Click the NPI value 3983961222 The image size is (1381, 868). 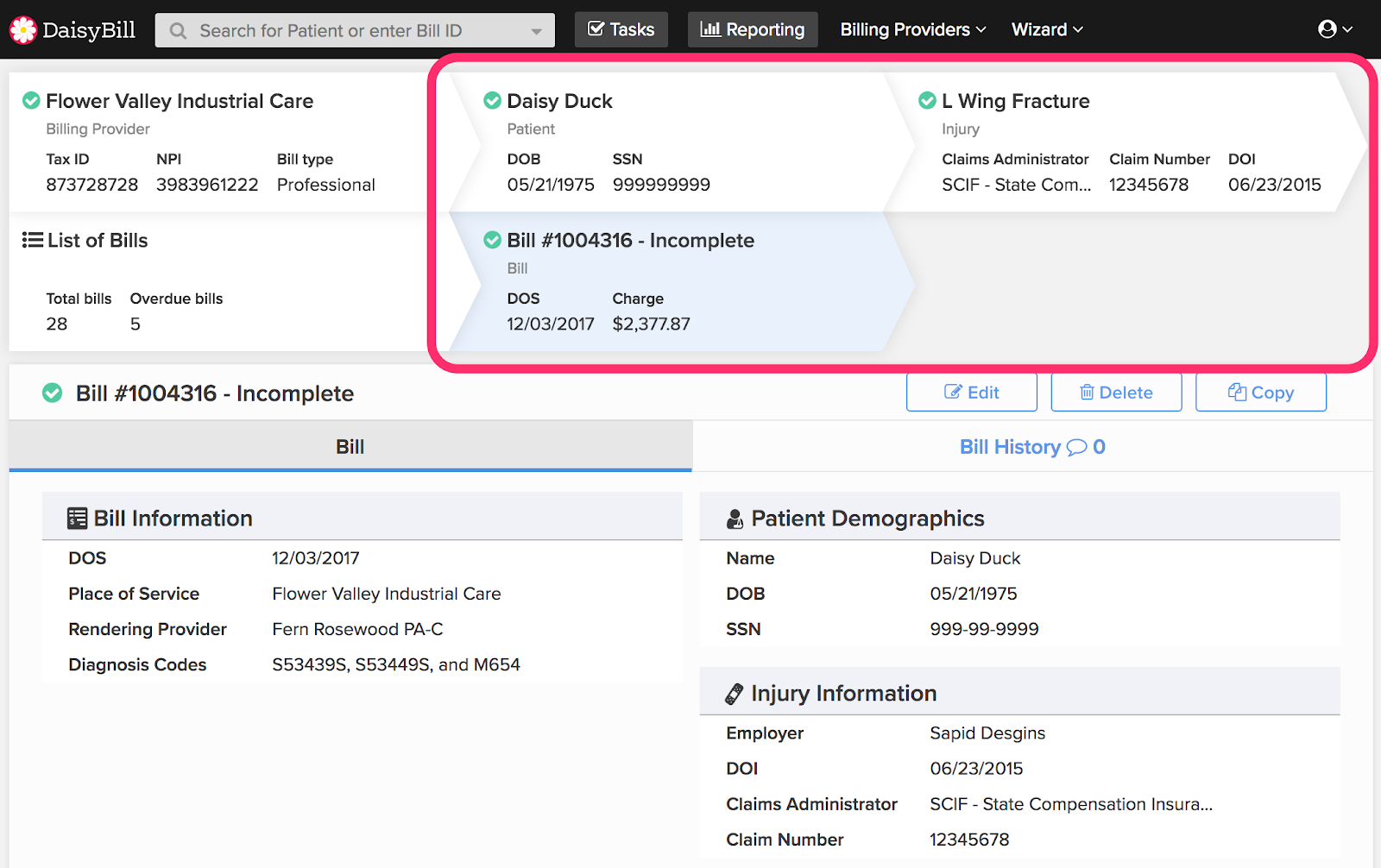[x=207, y=185]
